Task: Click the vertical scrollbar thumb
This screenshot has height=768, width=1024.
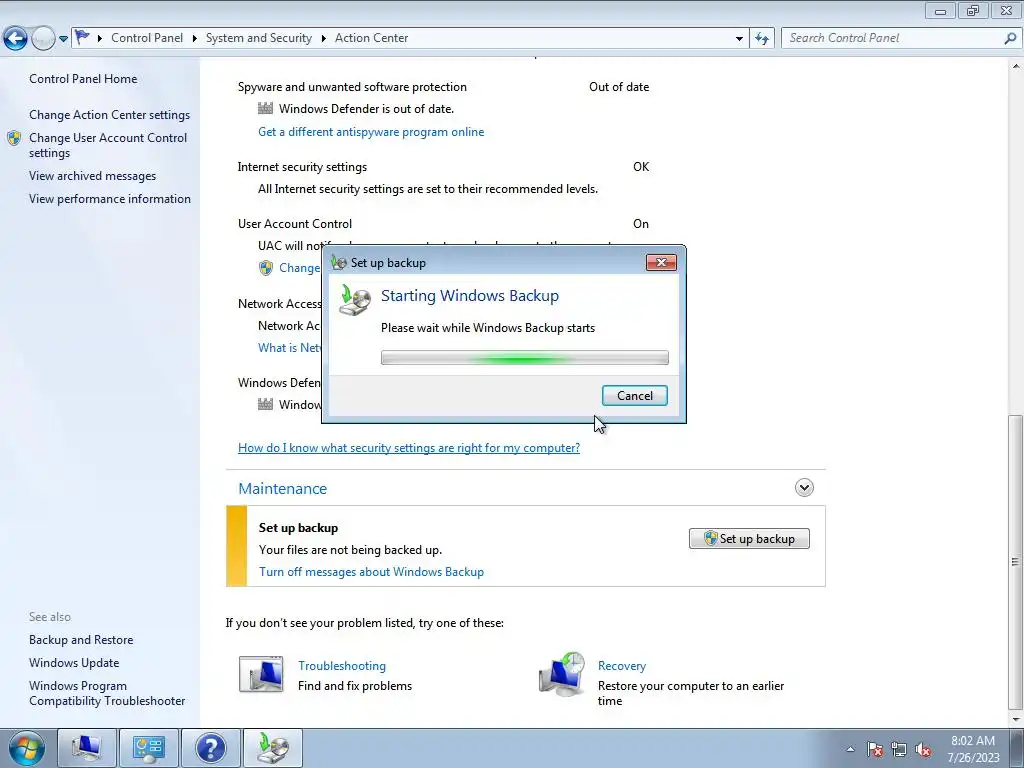Action: 1016,562
